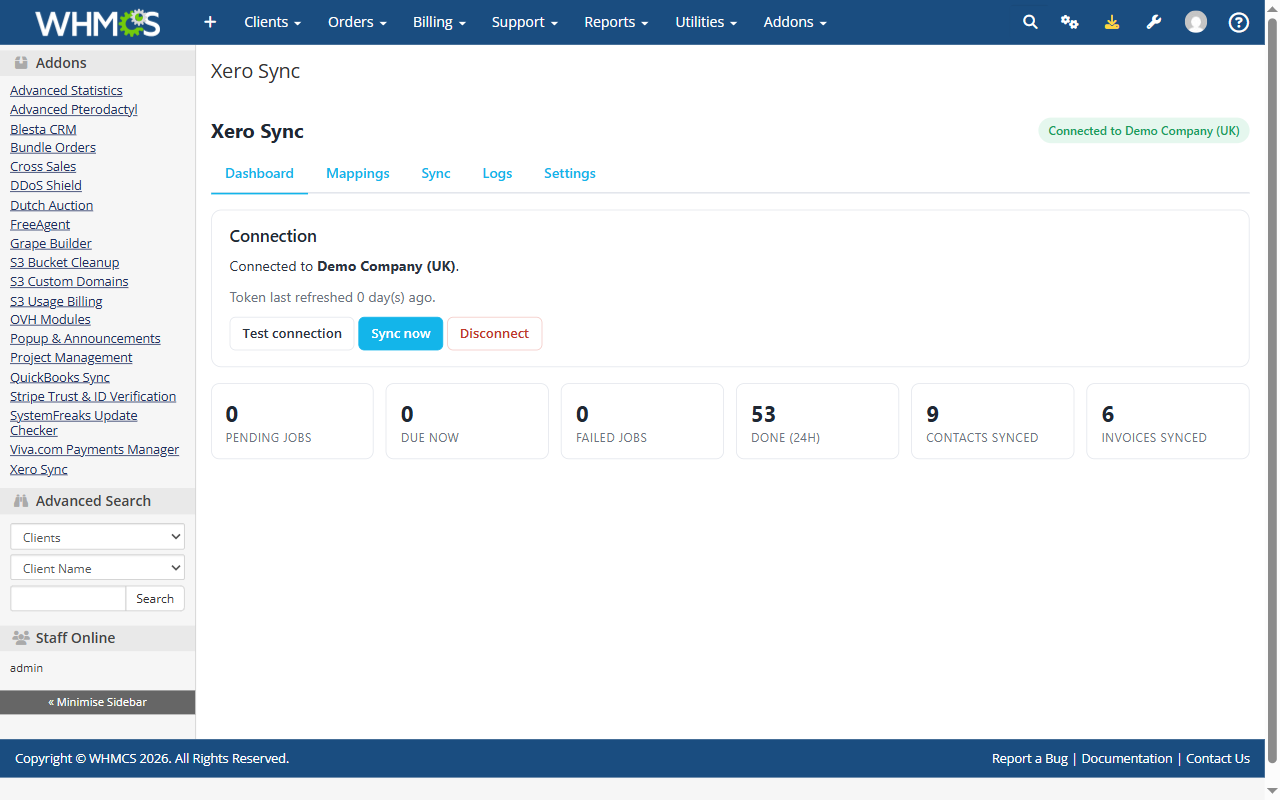Viewport: 1280px width, 800px height.
Task: Open the Clients search type dropdown
Action: (x=97, y=537)
